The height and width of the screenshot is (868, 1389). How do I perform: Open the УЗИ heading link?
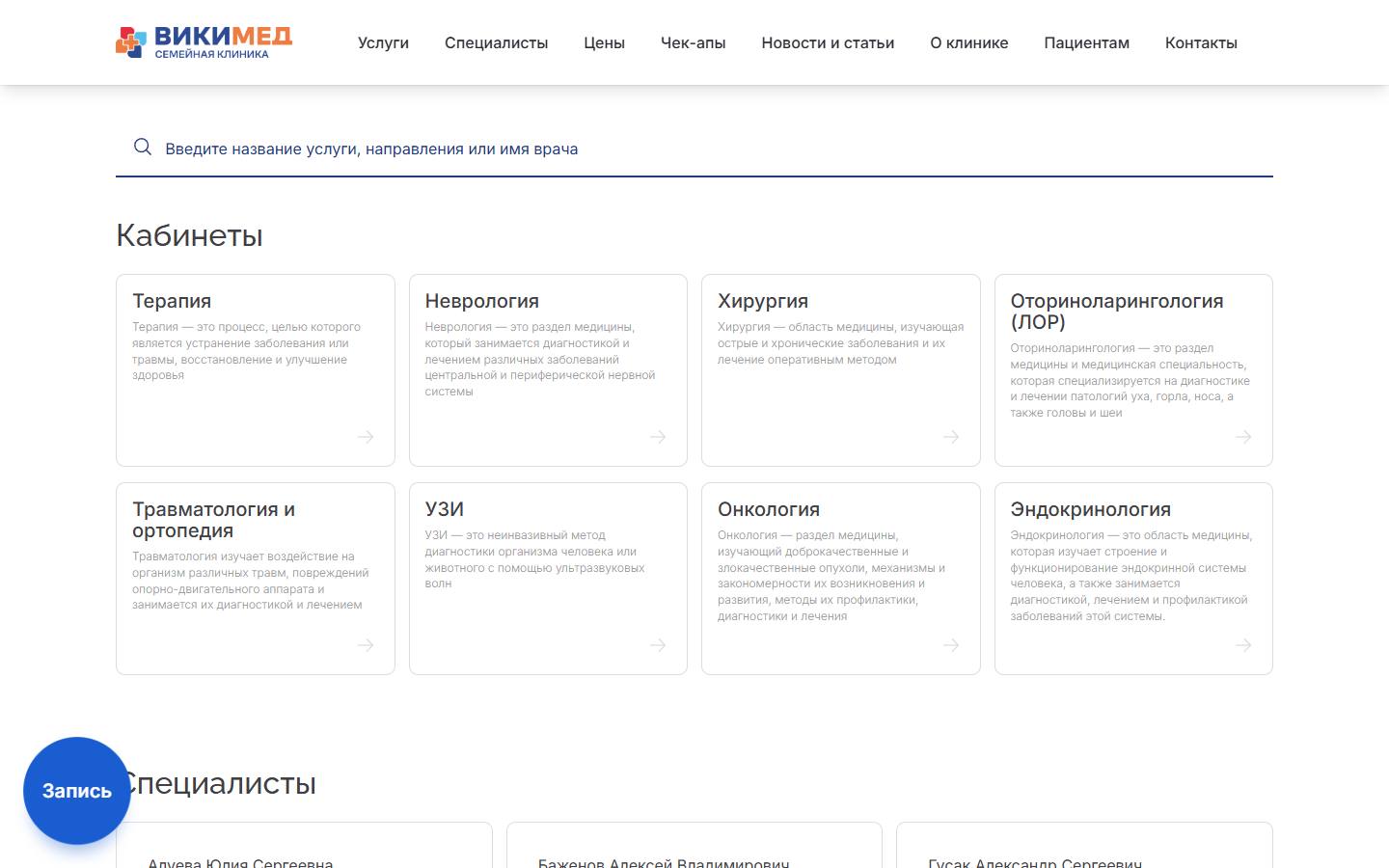point(445,509)
